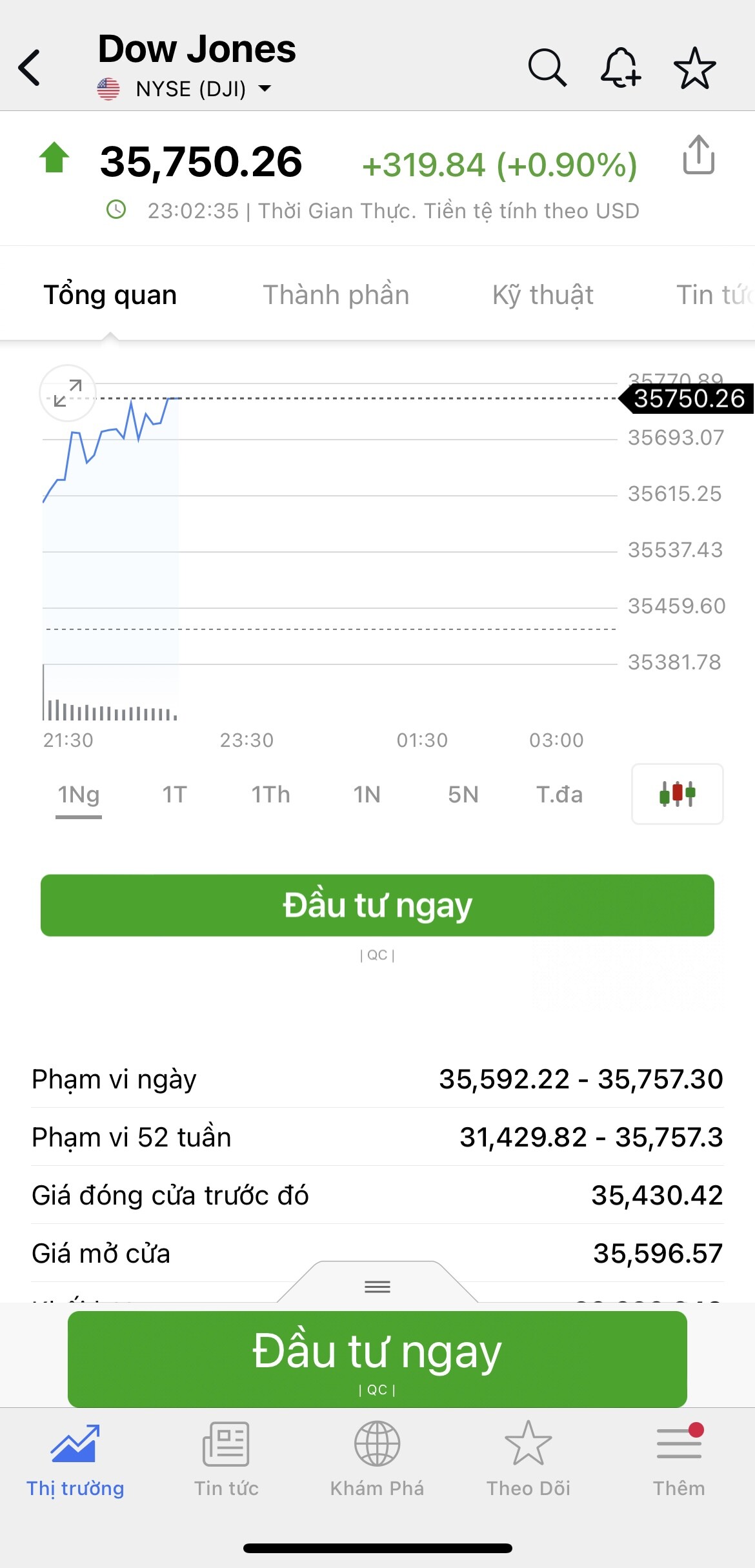Expand the chart to fullscreen
This screenshot has height=1568, width=755.
pyautogui.click(x=68, y=393)
